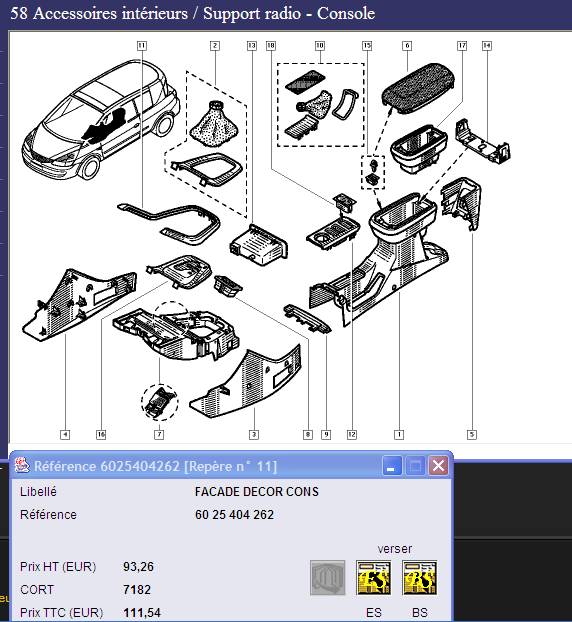Click part marker 1, the center console
Viewport: 572px width, 622px height.
399,434
